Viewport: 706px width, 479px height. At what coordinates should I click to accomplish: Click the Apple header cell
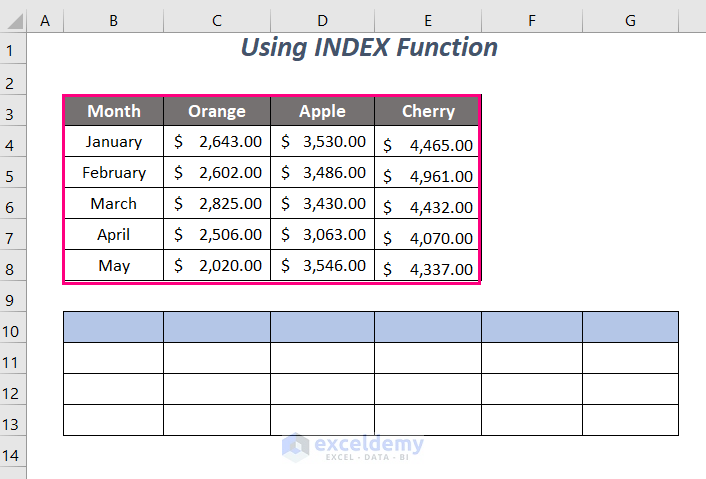(322, 111)
